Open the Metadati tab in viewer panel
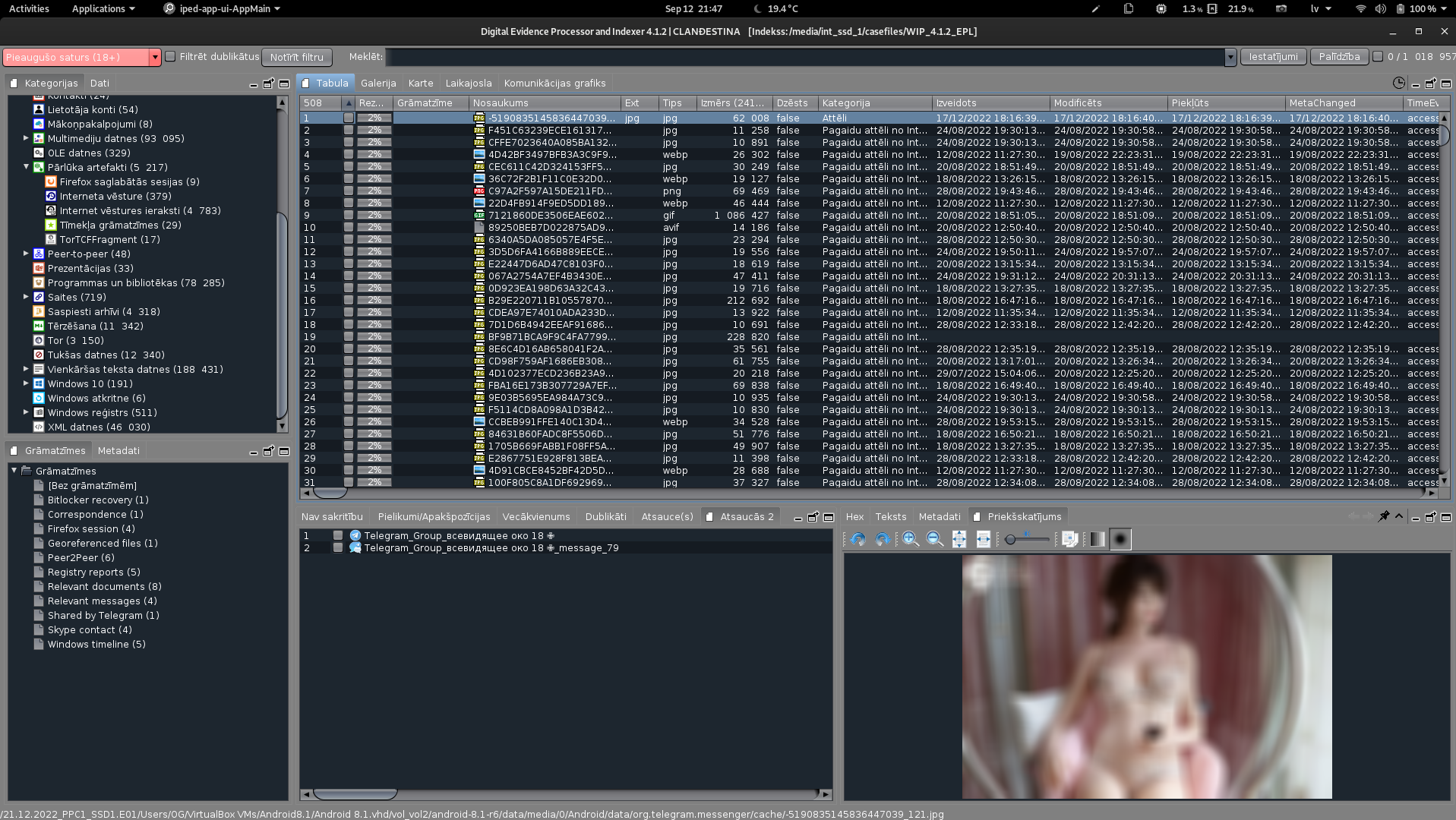1456x820 pixels. 939,516
